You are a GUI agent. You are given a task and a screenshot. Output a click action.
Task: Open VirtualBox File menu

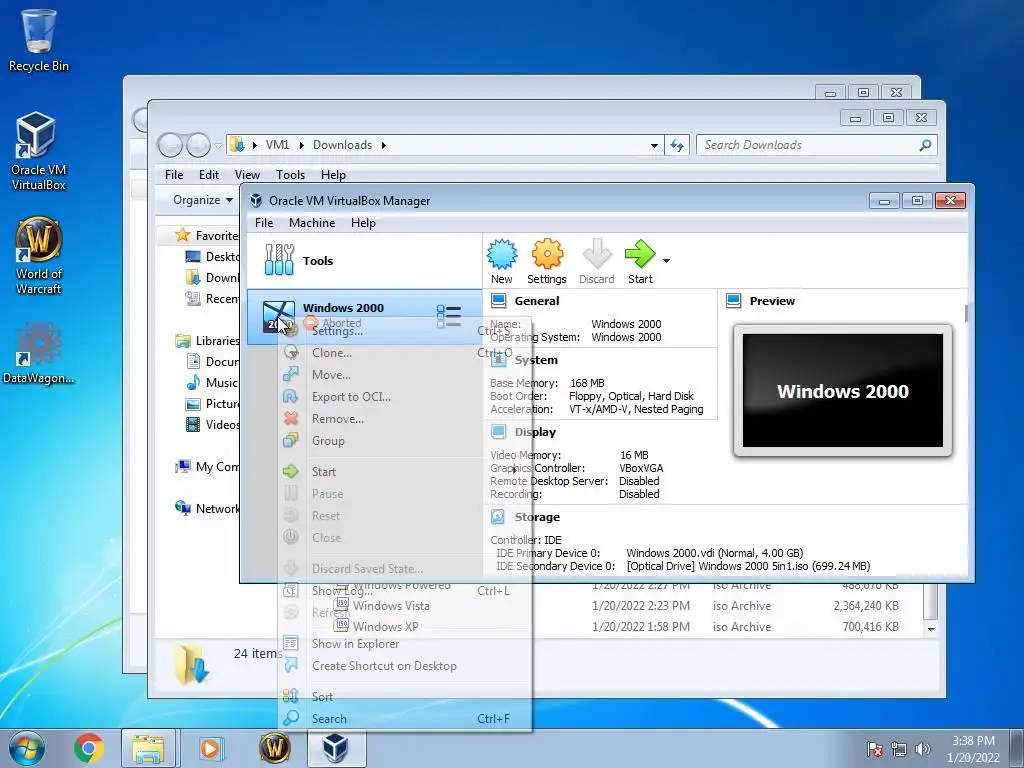click(x=264, y=223)
